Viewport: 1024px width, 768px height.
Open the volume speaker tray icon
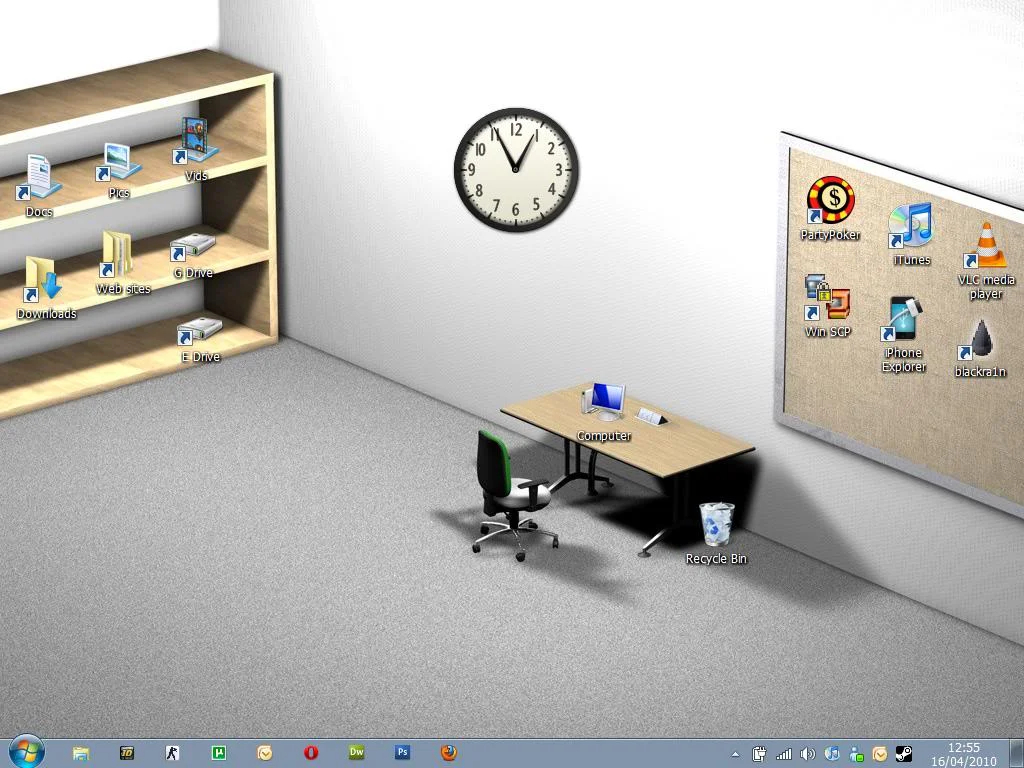point(808,754)
